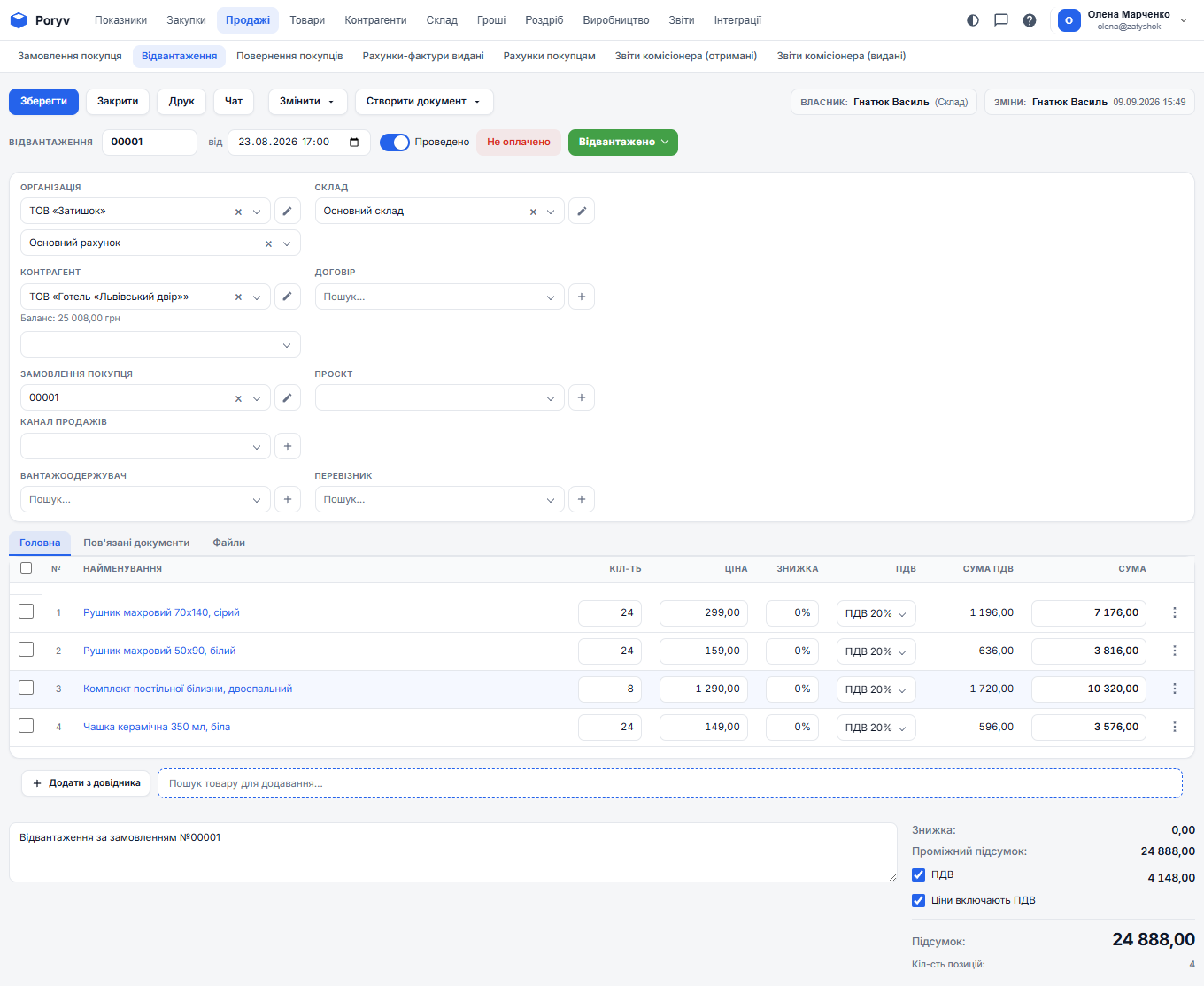Check the row for Чашка керамічна 350 мл

27,726
